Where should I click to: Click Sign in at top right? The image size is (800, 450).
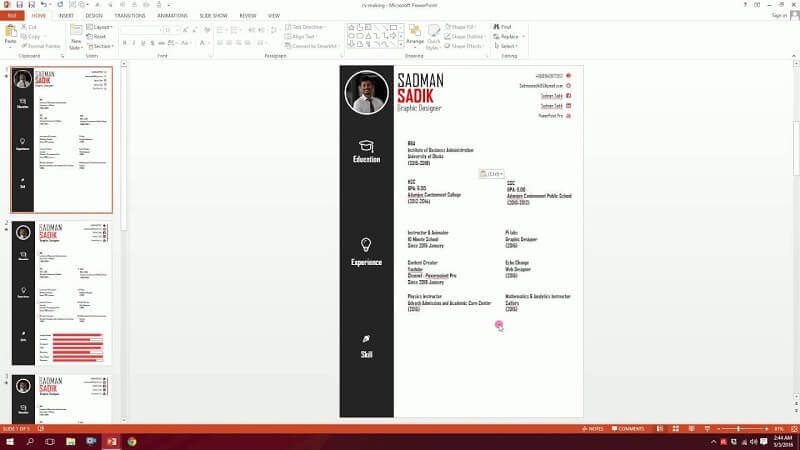pos(781,16)
